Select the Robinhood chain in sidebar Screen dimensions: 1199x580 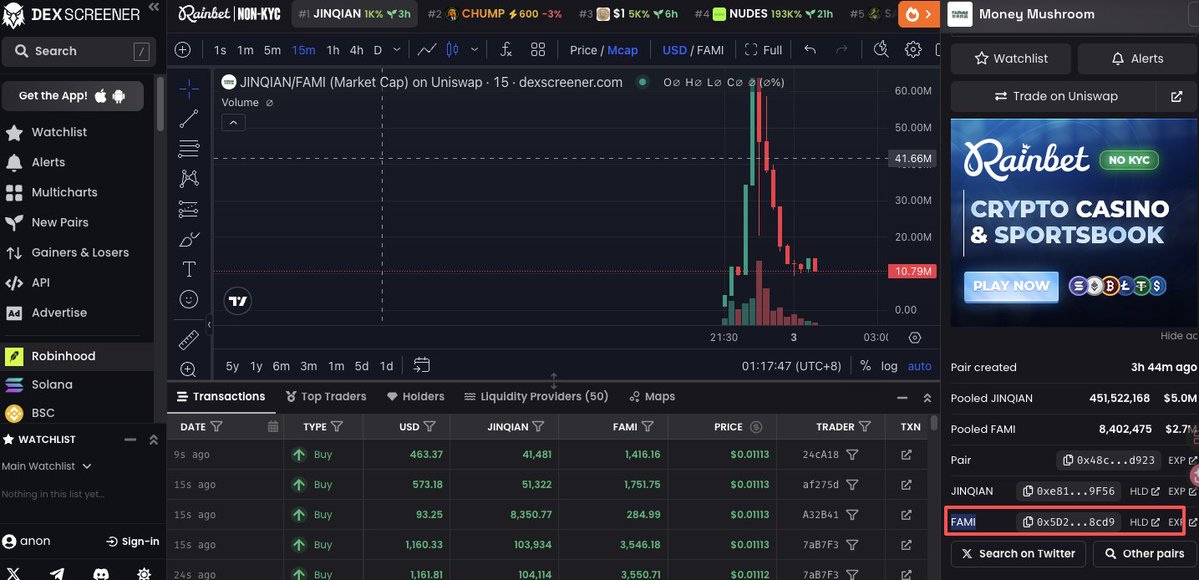pos(76,356)
